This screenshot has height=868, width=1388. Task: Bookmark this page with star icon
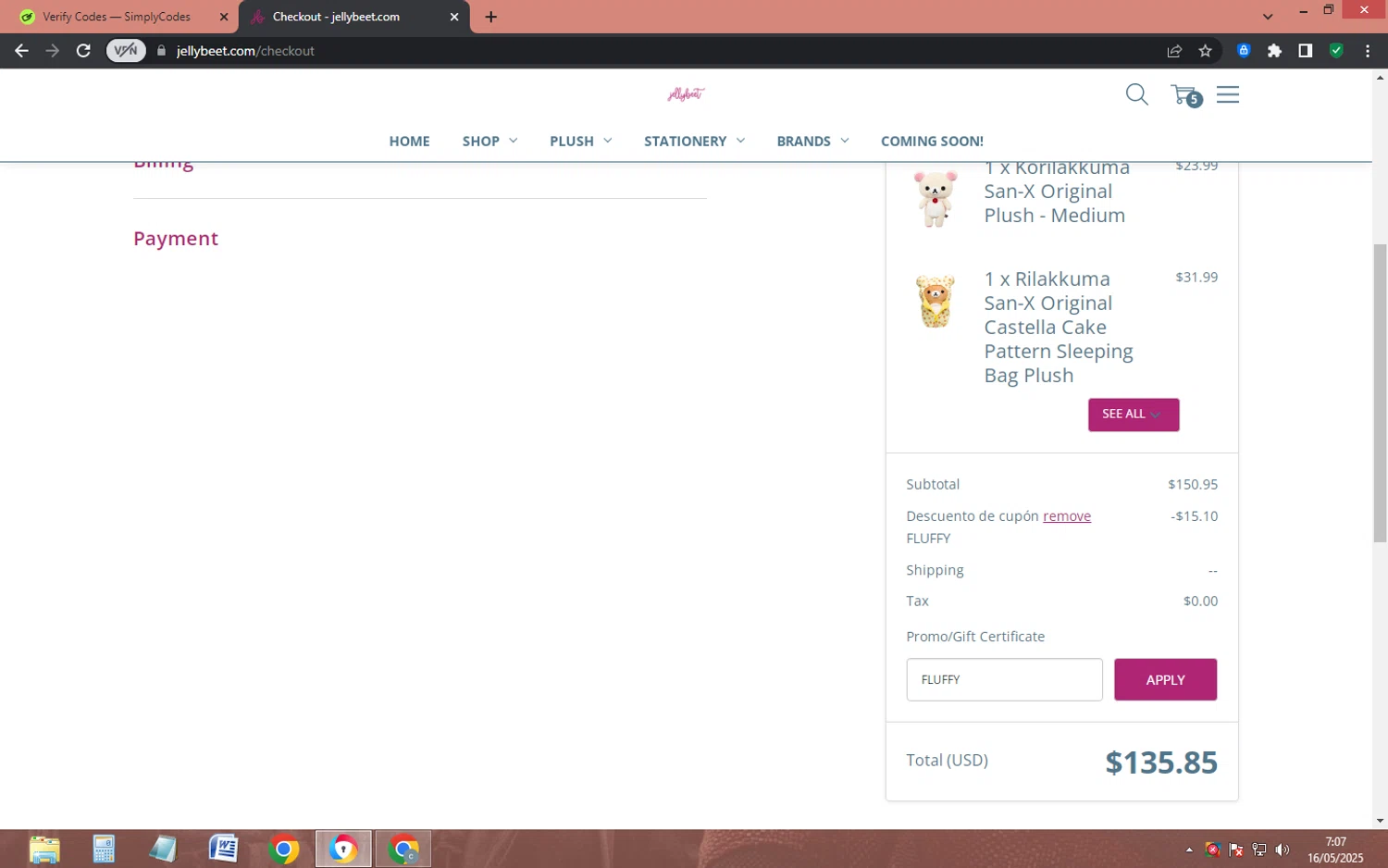(1205, 51)
